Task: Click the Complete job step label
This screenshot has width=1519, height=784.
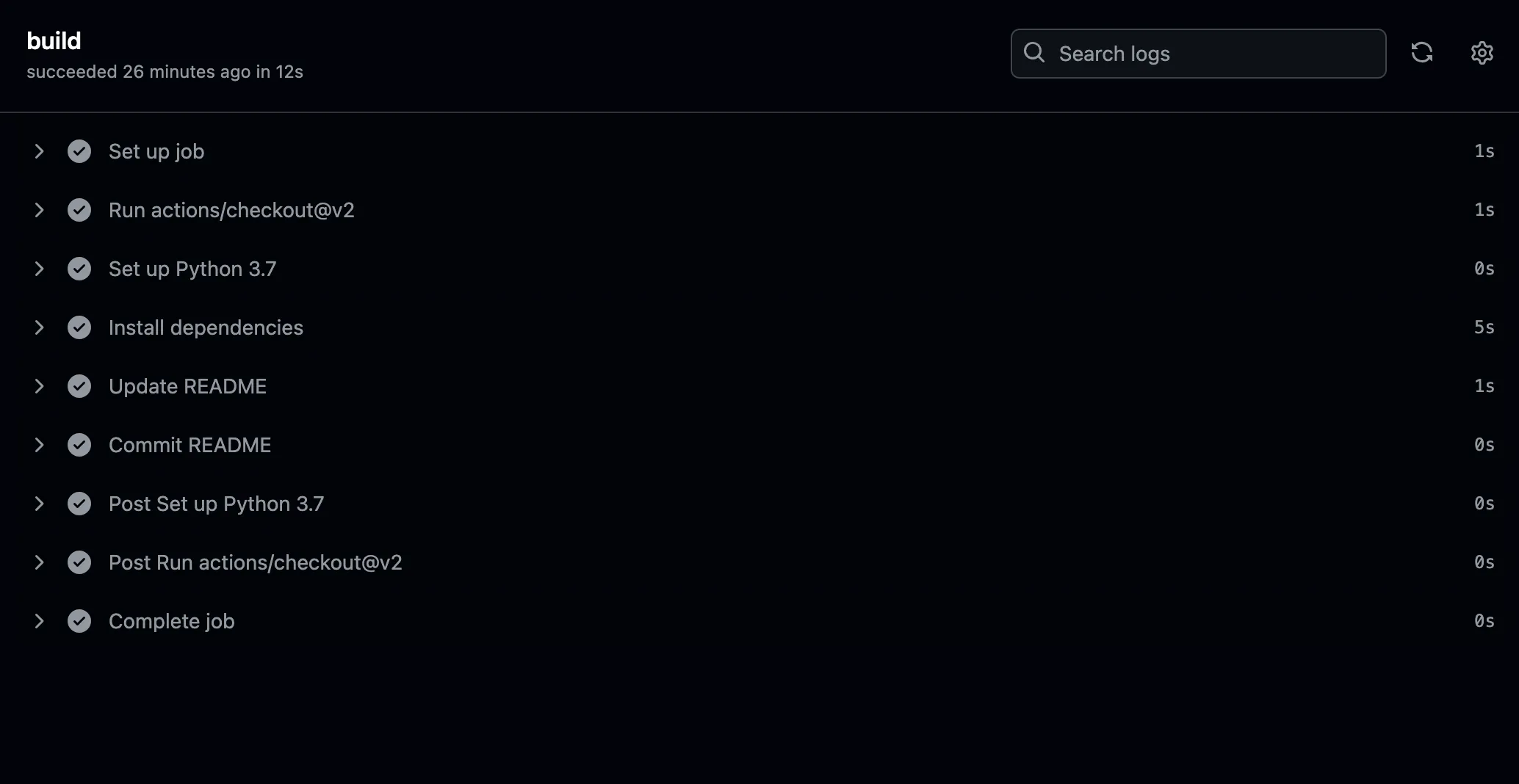Action: (x=171, y=621)
